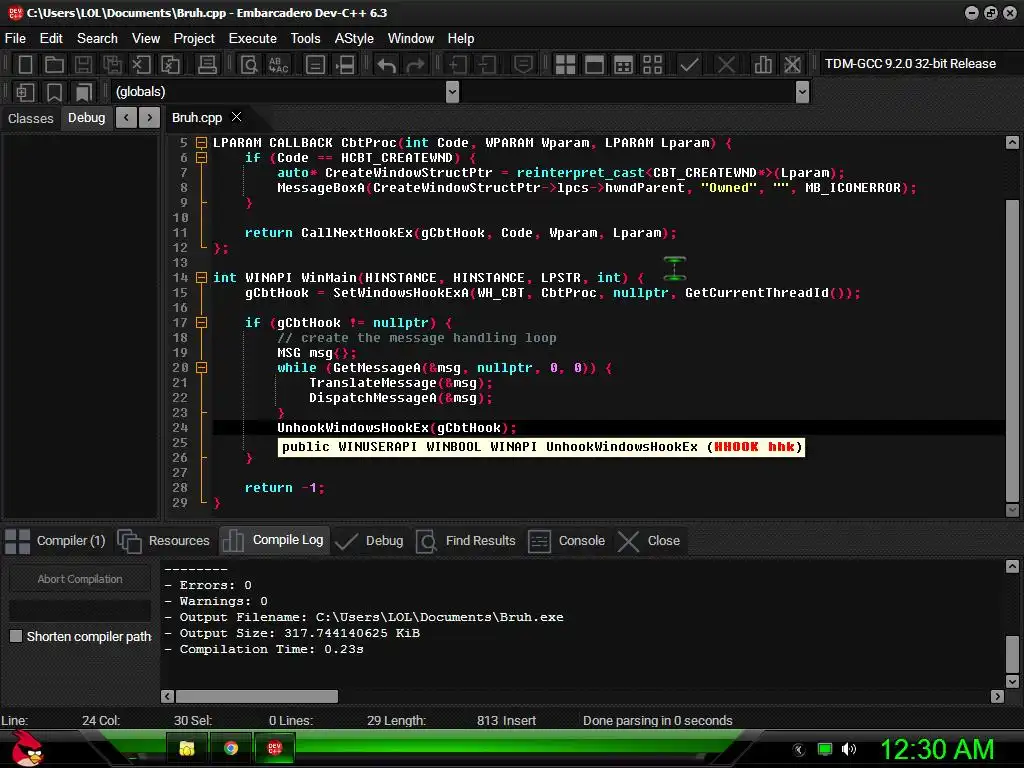Open the members dropdown next to globals
This screenshot has width=1024, height=768.
pos(803,92)
